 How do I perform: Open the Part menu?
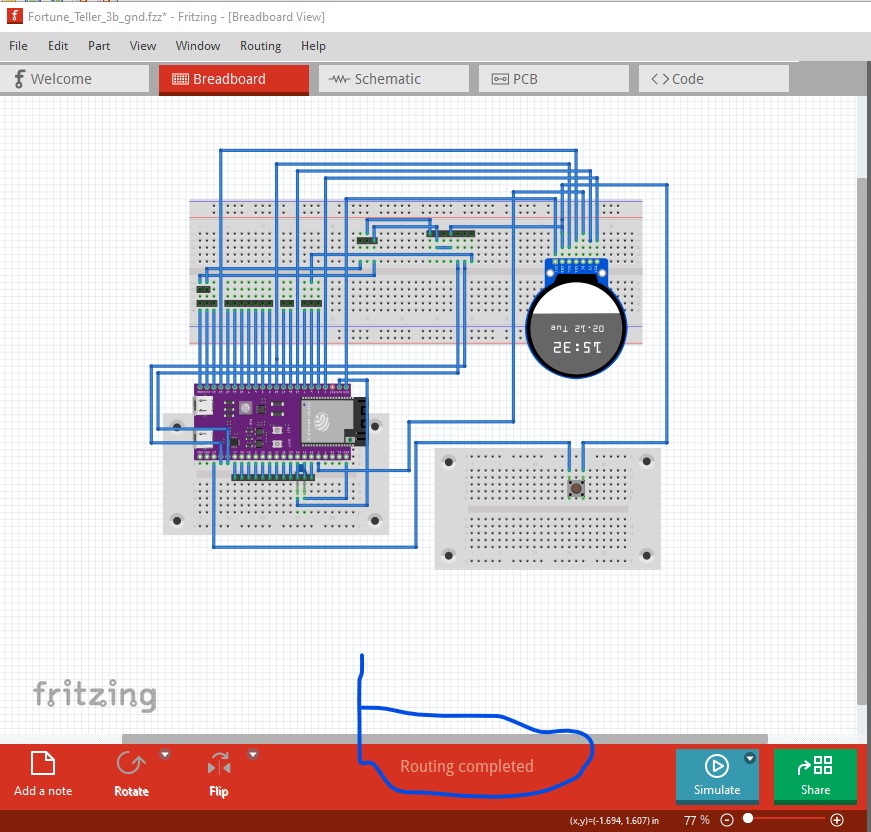pyautogui.click(x=99, y=46)
